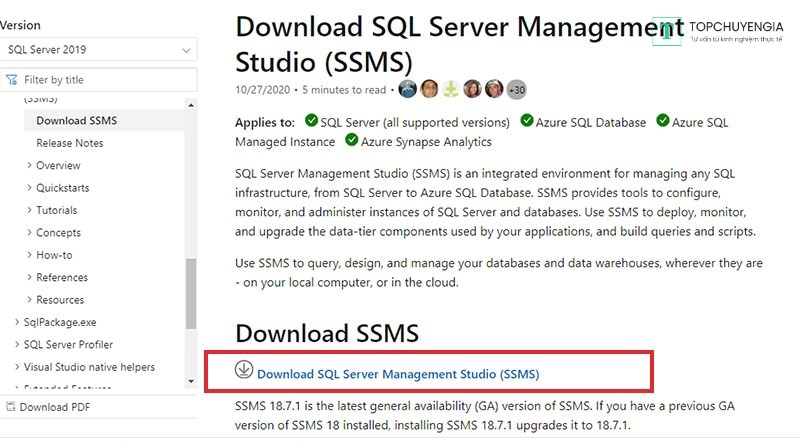Click the first contributor avatar
Viewport: 800px width, 444px height.
(407, 89)
